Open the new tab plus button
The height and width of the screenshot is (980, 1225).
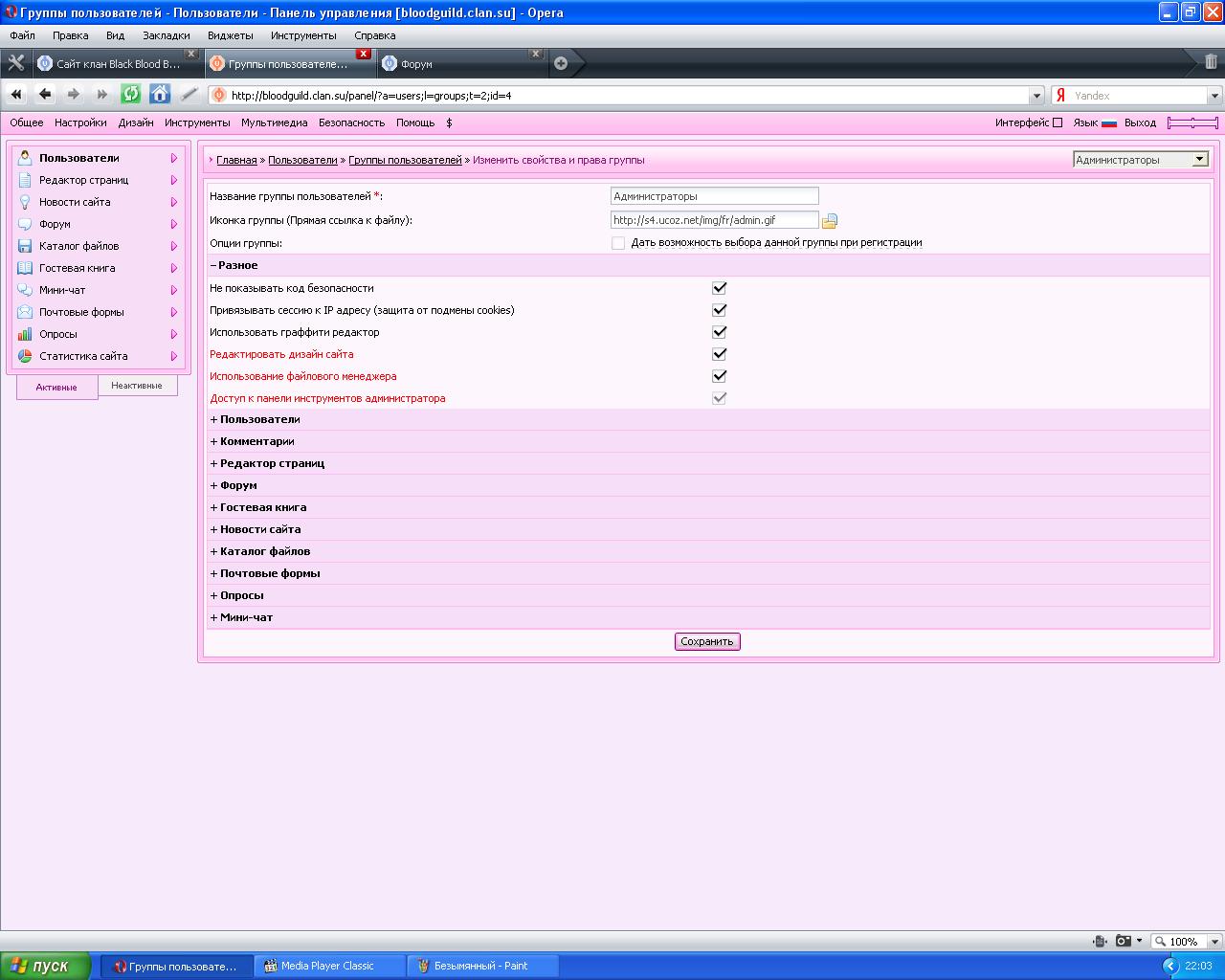coord(561,63)
